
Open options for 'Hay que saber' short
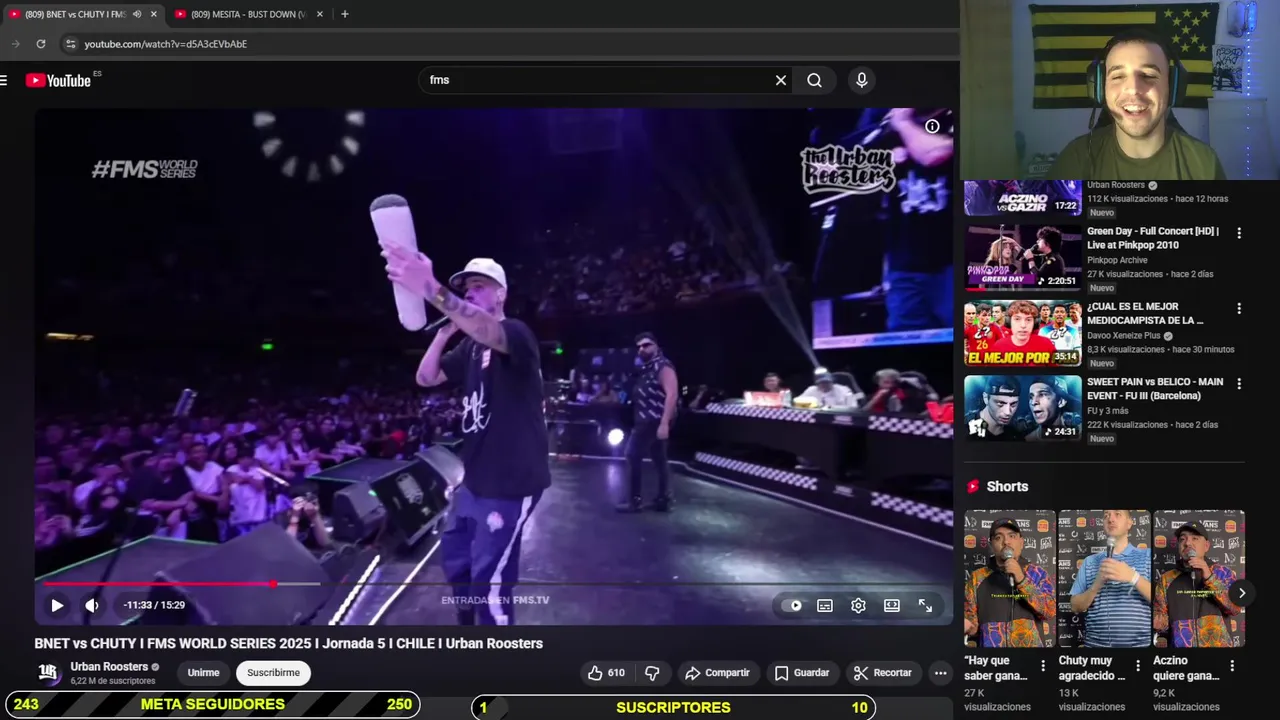(1043, 666)
